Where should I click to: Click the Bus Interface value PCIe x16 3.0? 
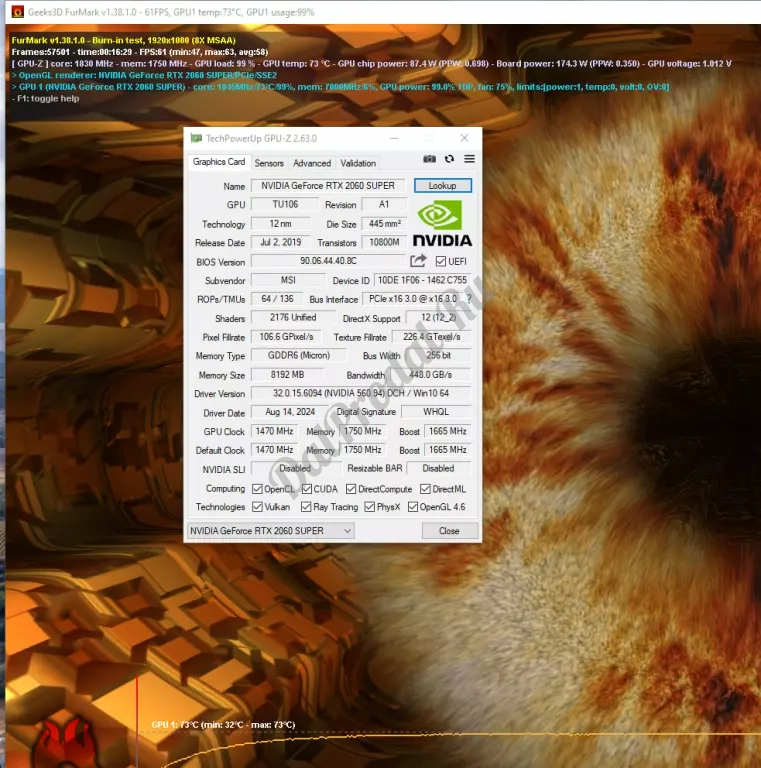(413, 299)
